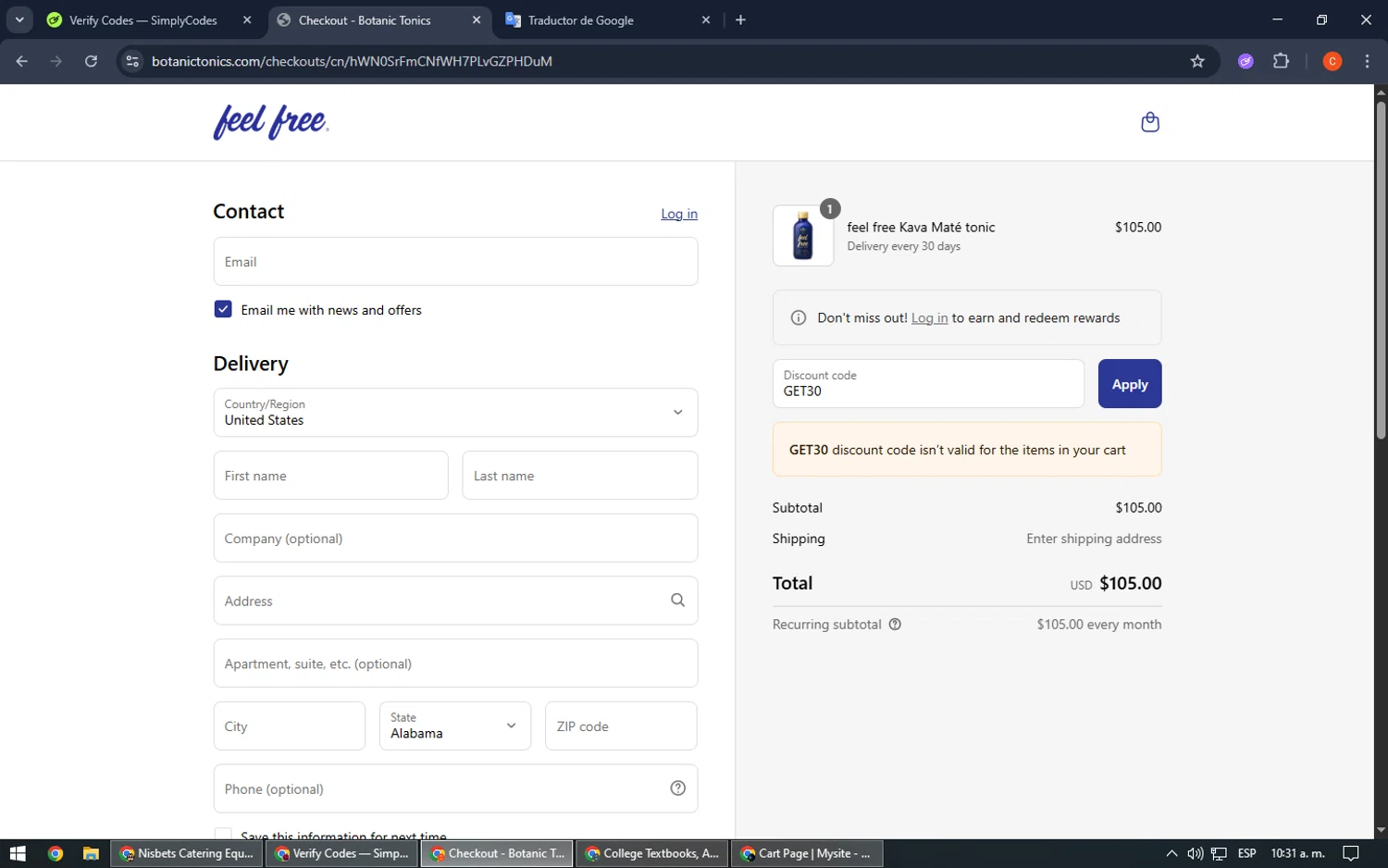Click the Last name field
This screenshot has width=1388, height=868.
pos(579,476)
